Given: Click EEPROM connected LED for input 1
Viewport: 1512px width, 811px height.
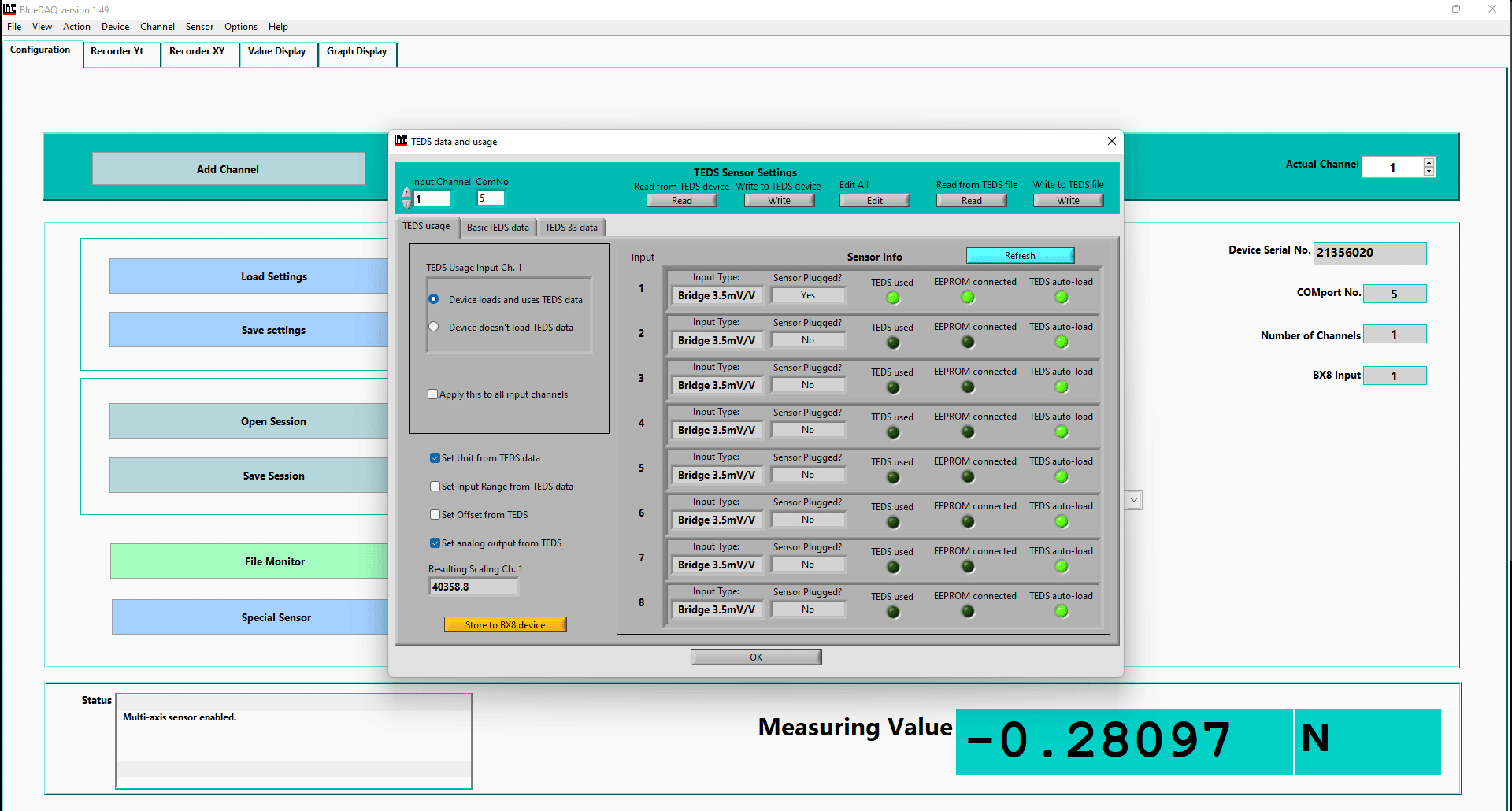Looking at the screenshot, I should click(x=968, y=297).
